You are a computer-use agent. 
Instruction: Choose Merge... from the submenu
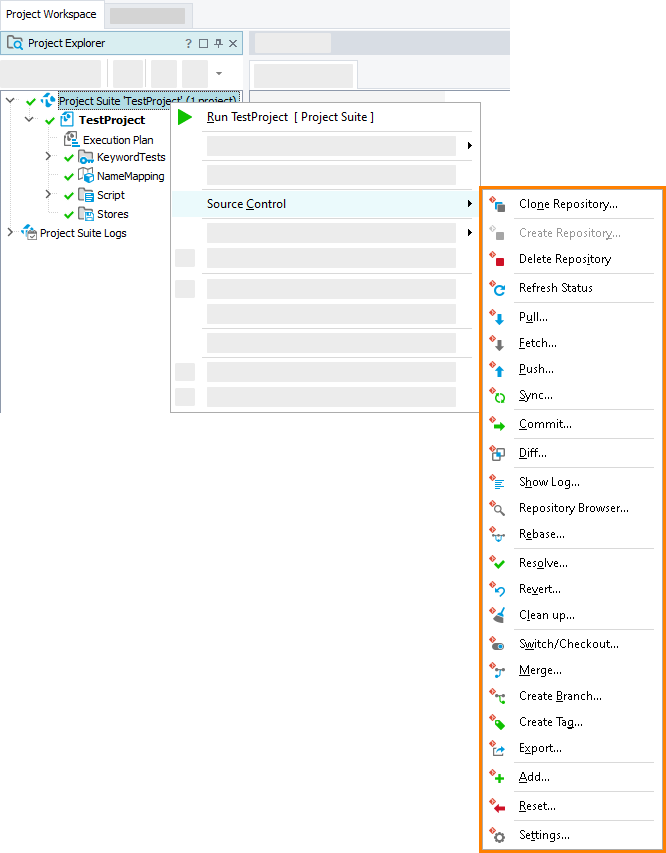tap(572, 670)
